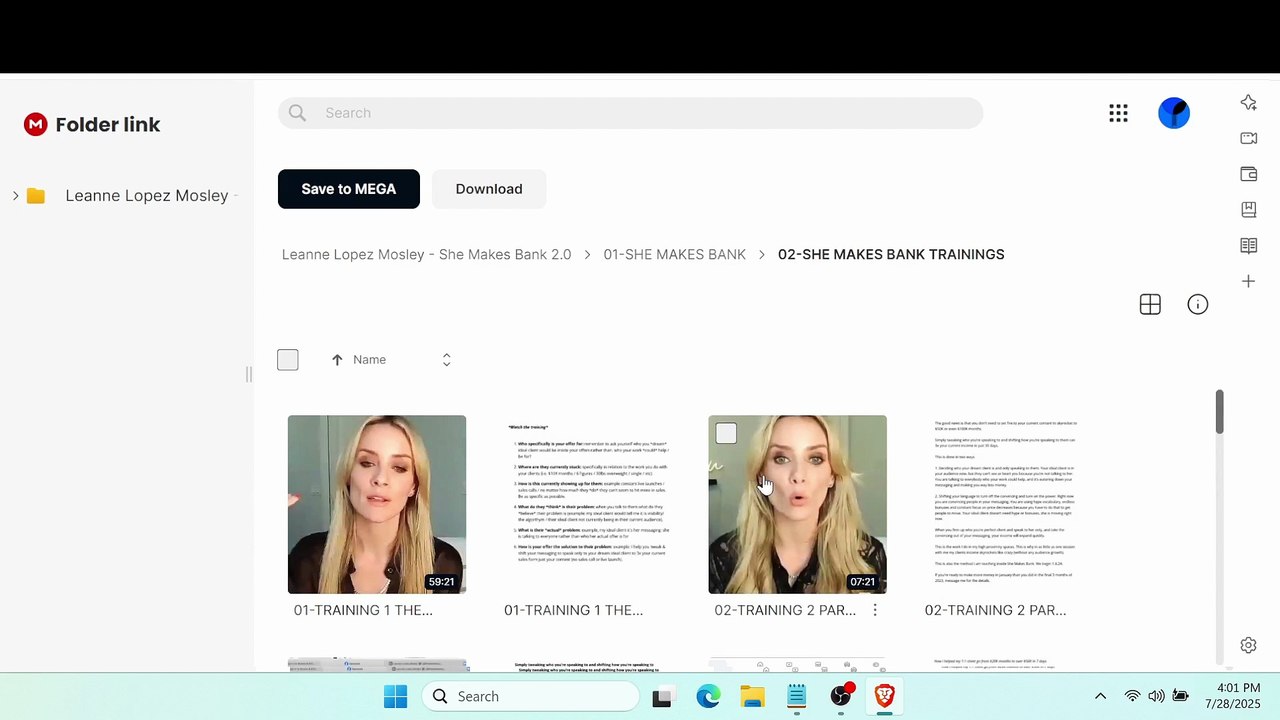Open the MEGA apps grid menu
This screenshot has height=720, width=1280.
pyautogui.click(x=1118, y=113)
